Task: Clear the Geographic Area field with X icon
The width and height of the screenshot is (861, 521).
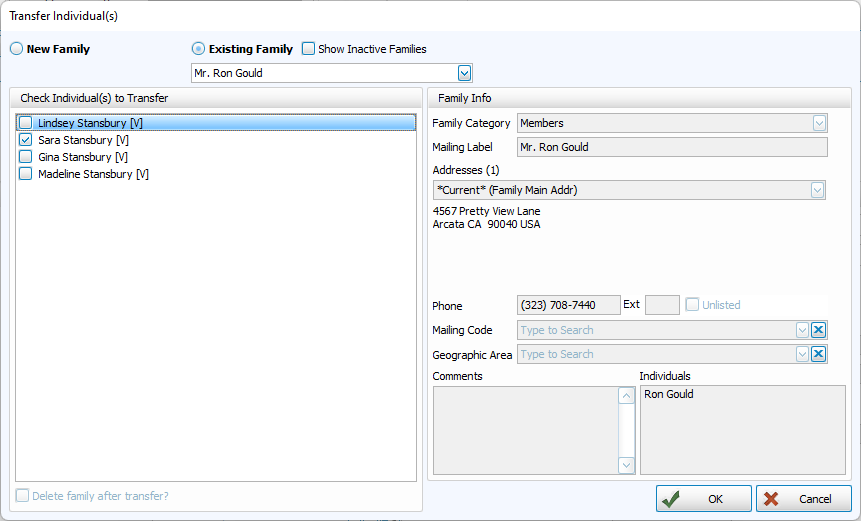Action: point(818,354)
